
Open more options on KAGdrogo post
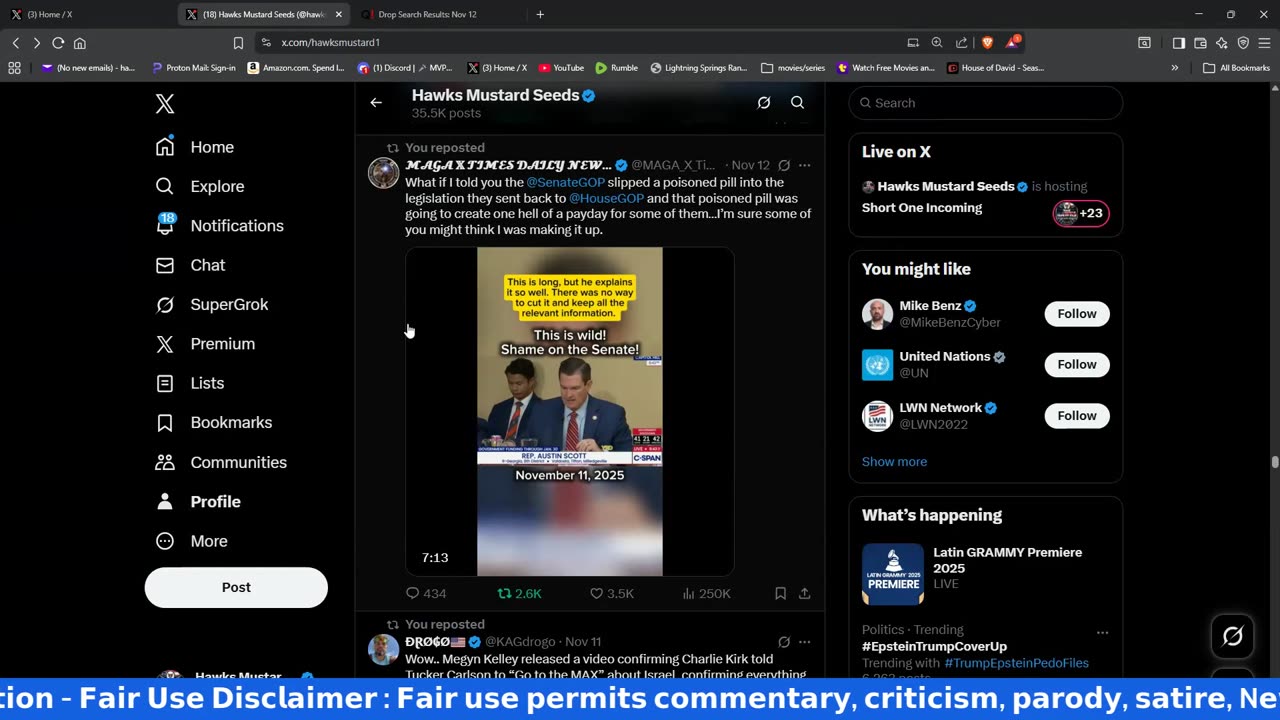tap(804, 642)
